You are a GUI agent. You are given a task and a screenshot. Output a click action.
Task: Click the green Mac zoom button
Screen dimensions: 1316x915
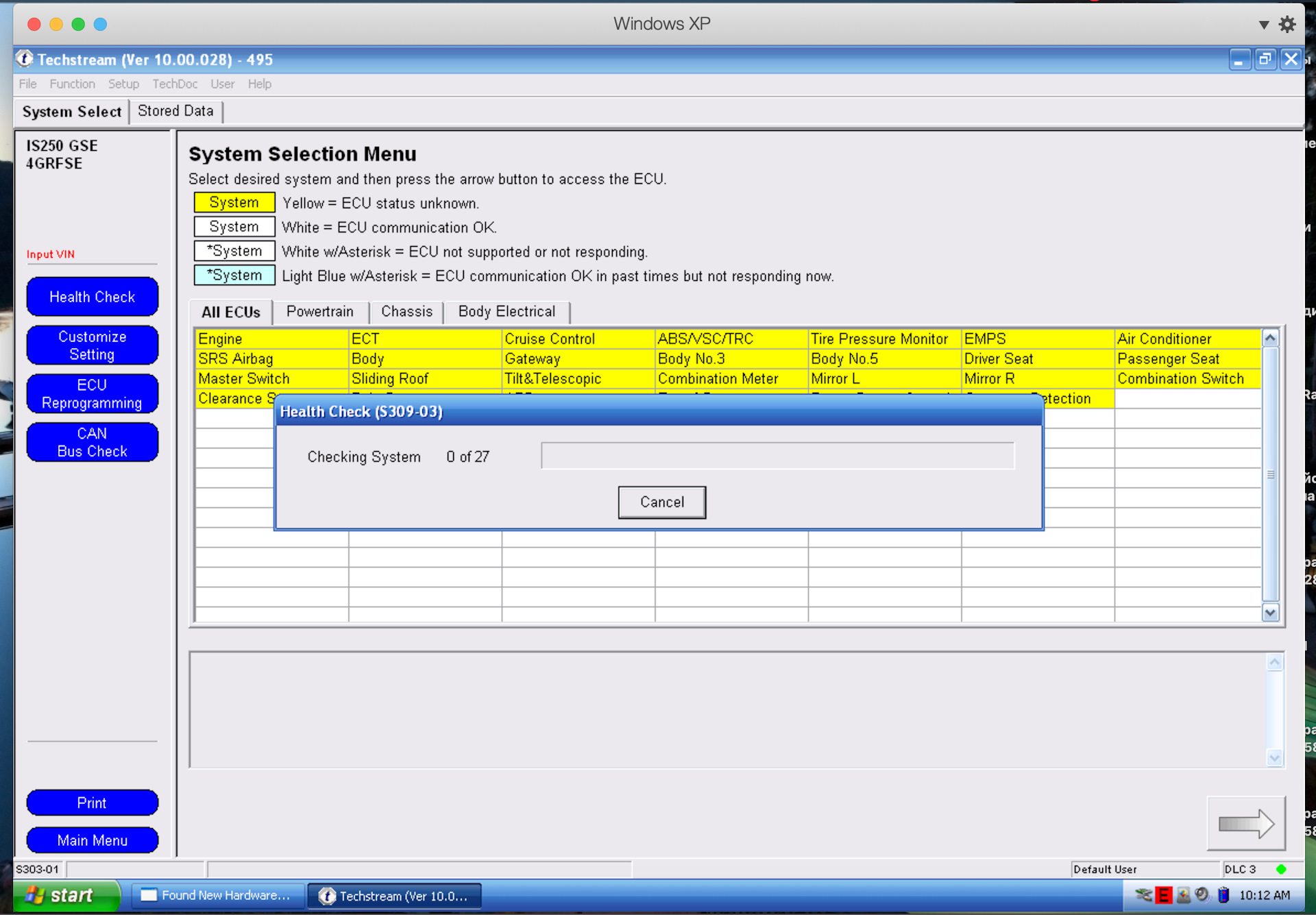[x=78, y=25]
